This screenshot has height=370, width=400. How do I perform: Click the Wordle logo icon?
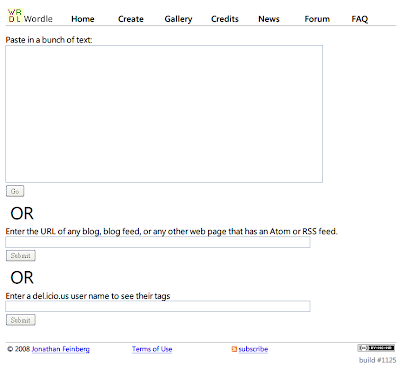tap(15, 16)
